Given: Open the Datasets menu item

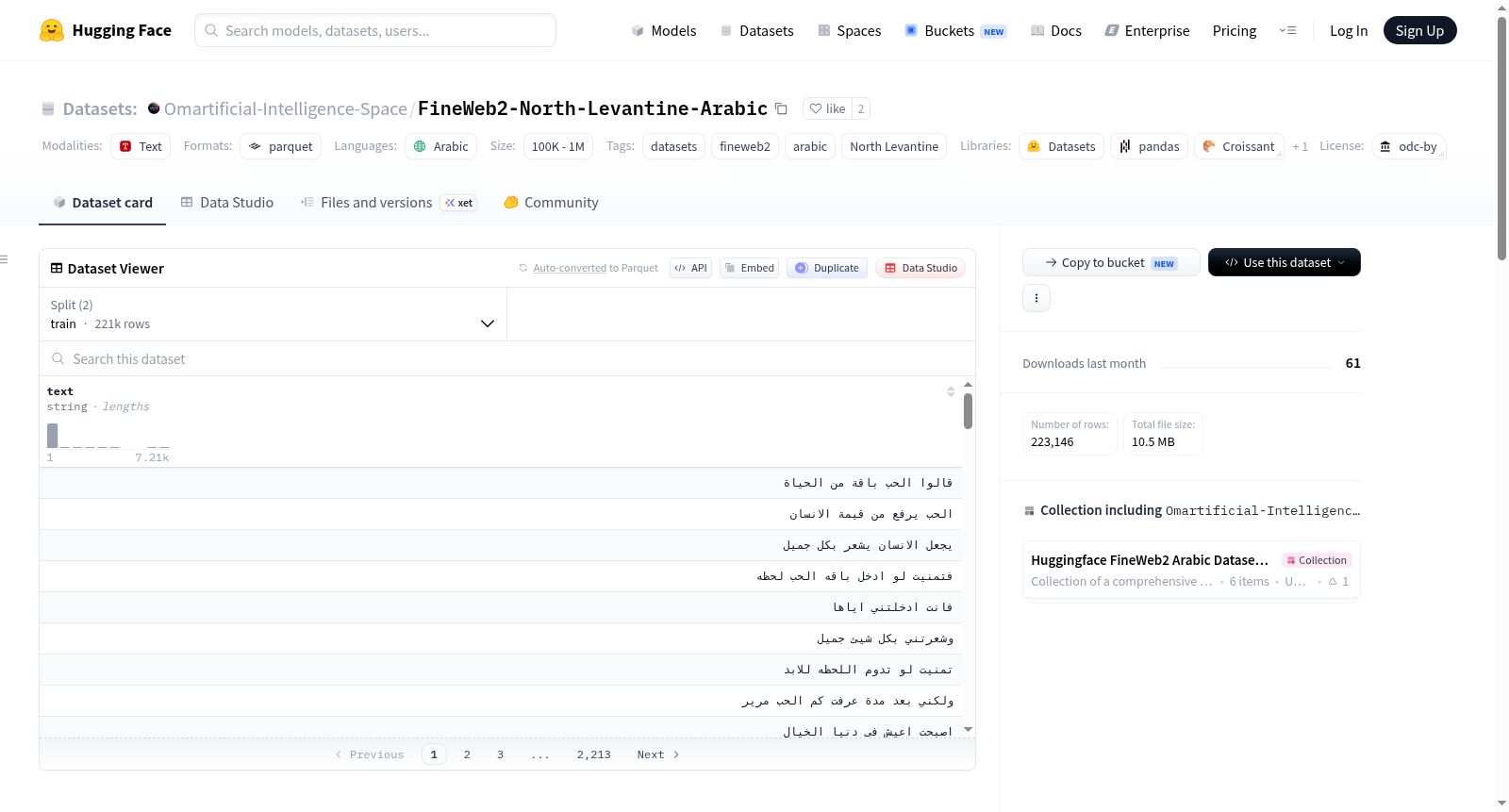Looking at the screenshot, I should [756, 30].
